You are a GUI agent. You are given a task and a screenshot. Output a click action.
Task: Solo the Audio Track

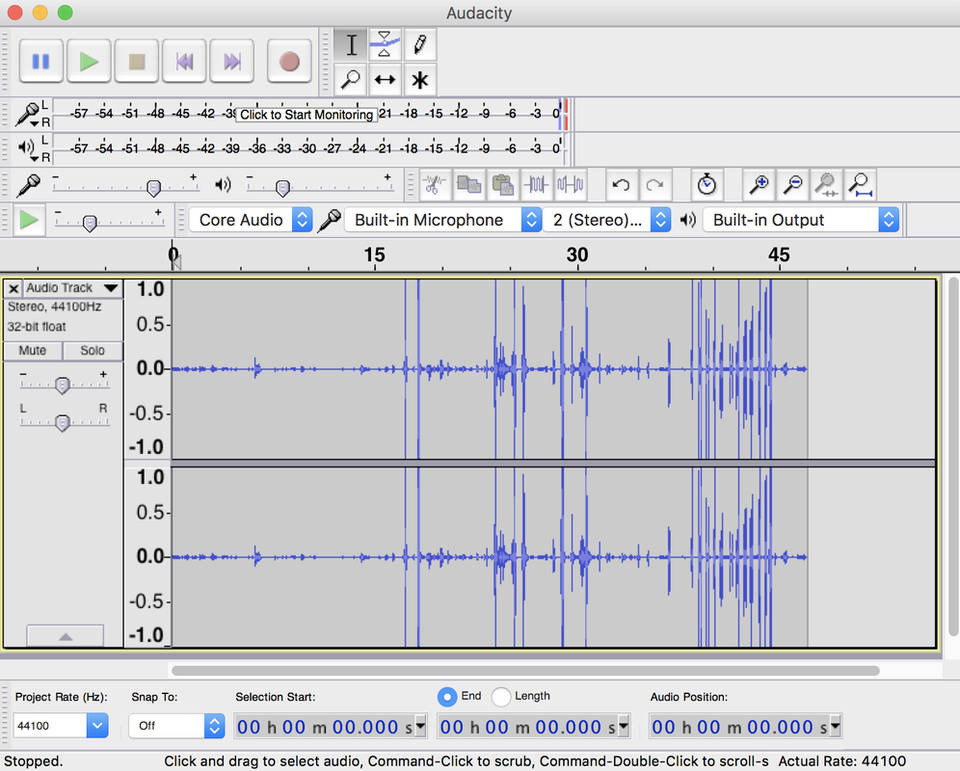(x=92, y=351)
